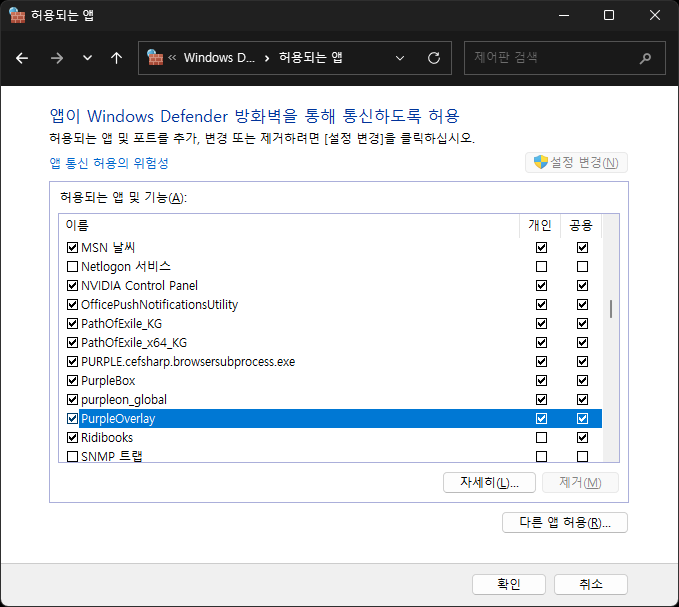The height and width of the screenshot is (607, 679).
Task: Uncheck 공용 box for Ridibooks
Action: click(x=582, y=438)
